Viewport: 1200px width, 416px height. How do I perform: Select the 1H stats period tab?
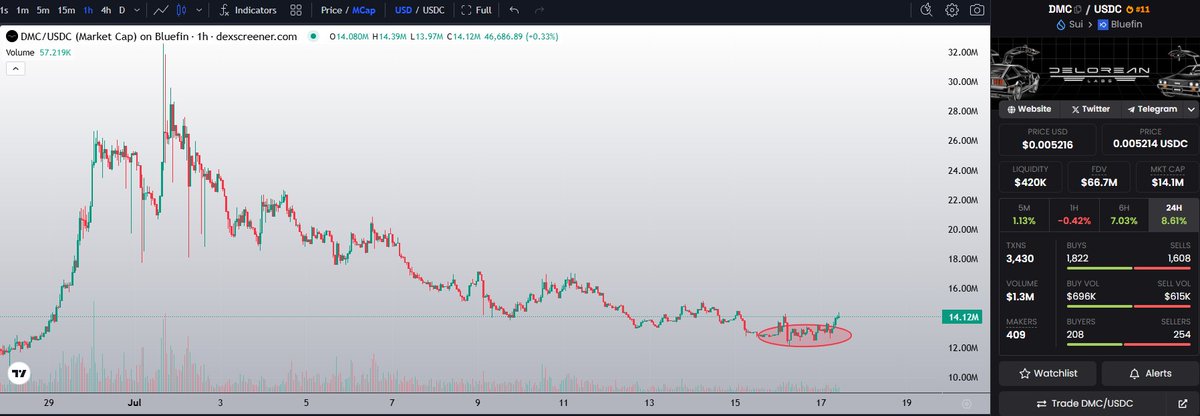tap(1074, 214)
